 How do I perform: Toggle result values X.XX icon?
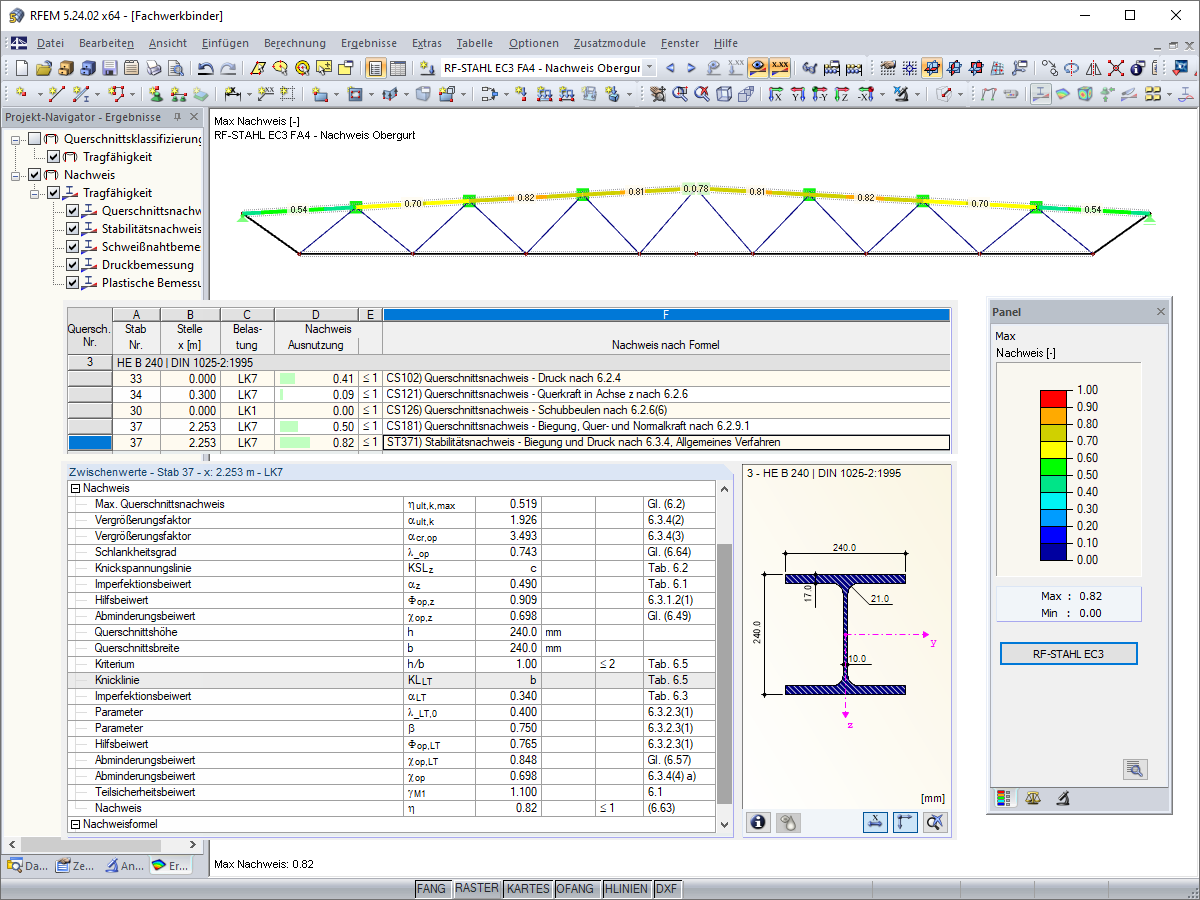(x=780, y=68)
